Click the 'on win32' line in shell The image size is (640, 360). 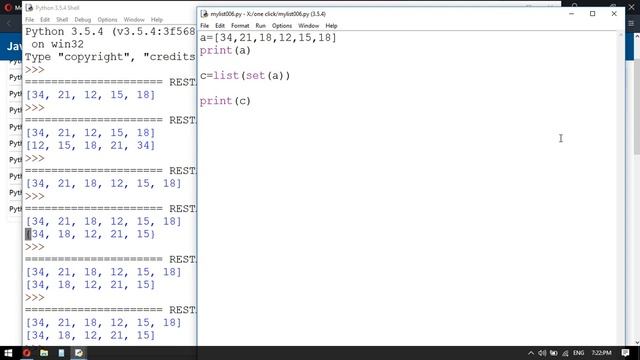(x=58, y=44)
